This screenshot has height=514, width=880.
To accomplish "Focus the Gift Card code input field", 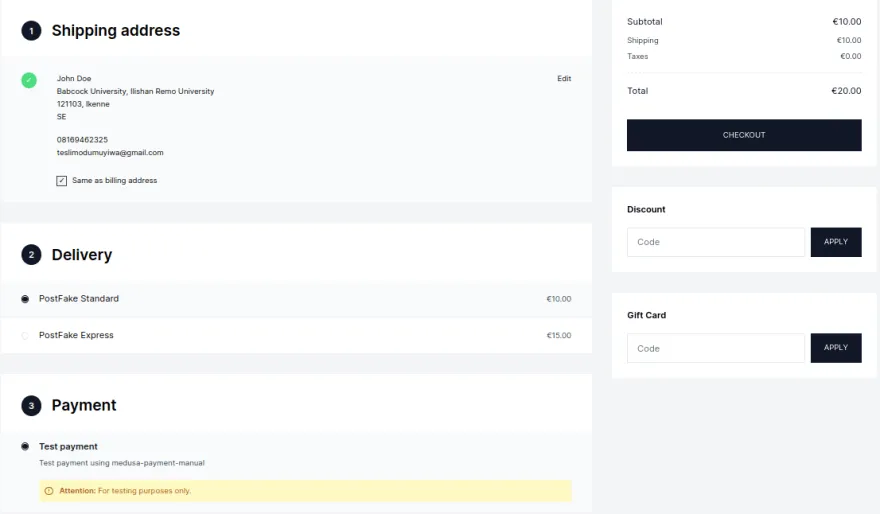I will click(x=715, y=348).
